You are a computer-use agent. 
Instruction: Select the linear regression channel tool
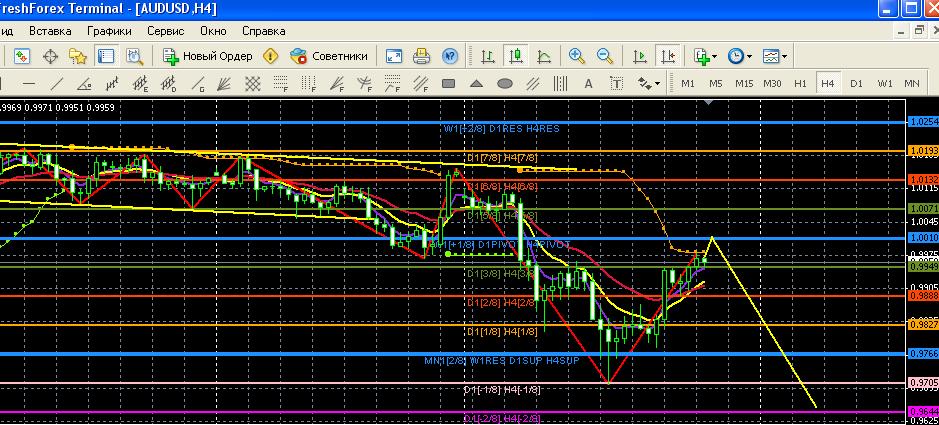click(x=113, y=84)
